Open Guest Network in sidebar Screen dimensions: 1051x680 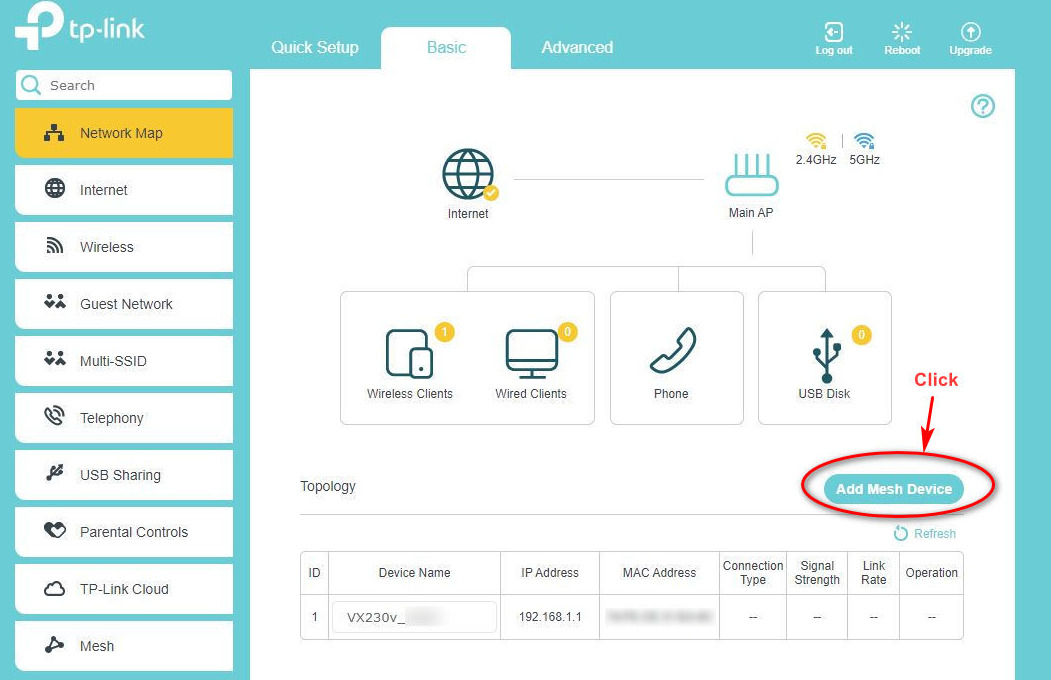coord(124,303)
